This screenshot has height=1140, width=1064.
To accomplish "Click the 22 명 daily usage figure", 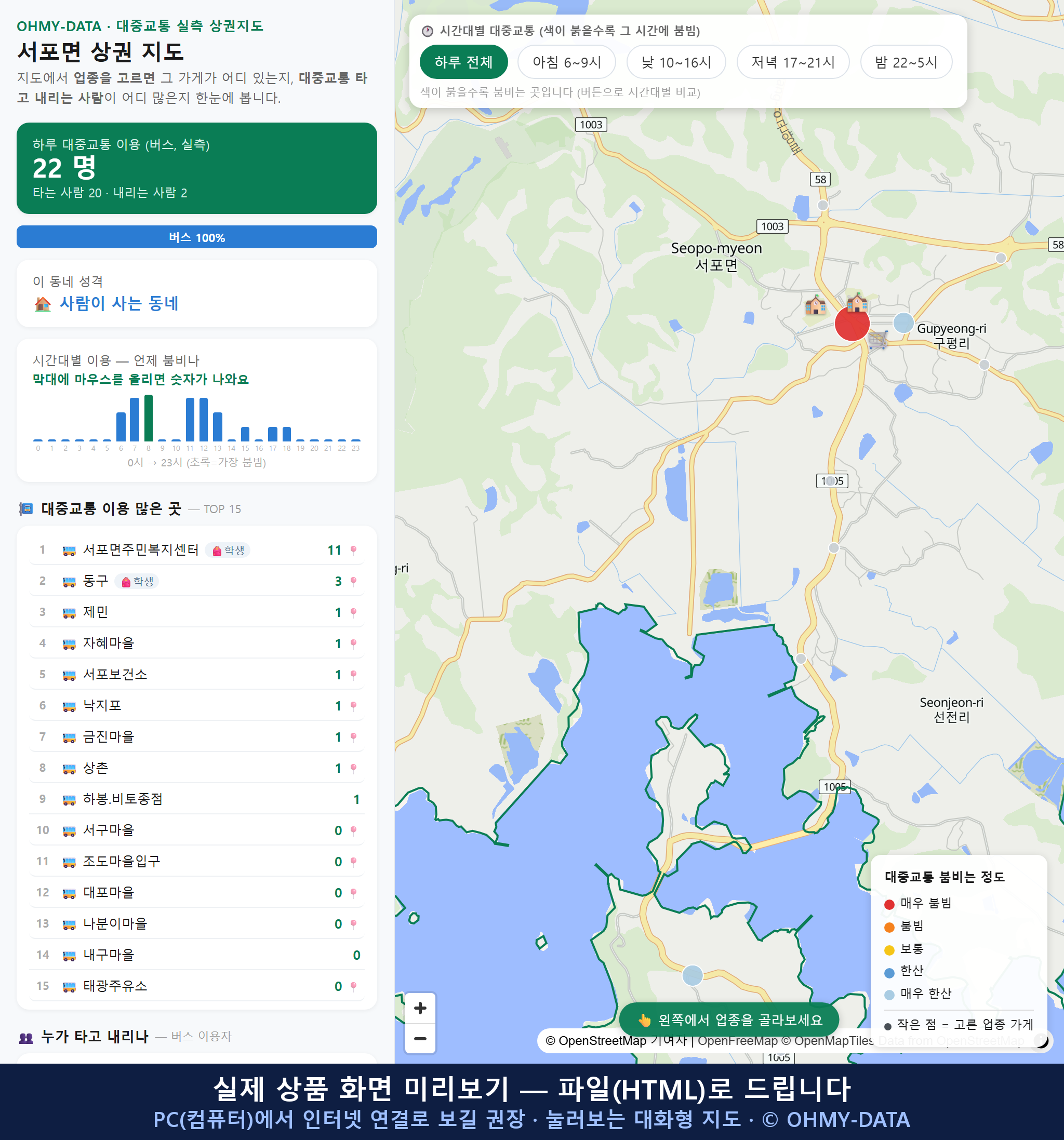I will (x=64, y=168).
